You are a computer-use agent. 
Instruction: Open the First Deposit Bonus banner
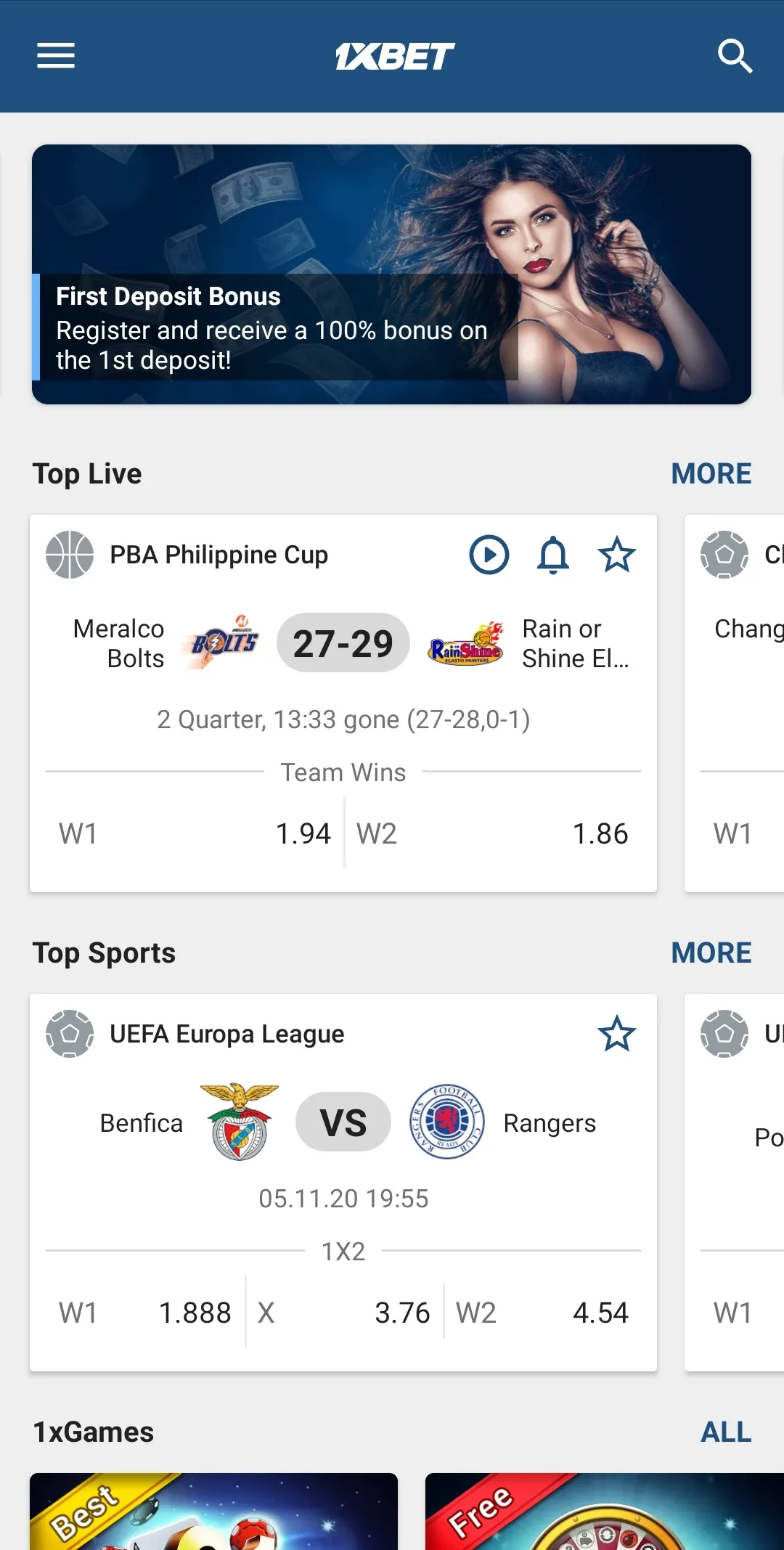pos(391,274)
